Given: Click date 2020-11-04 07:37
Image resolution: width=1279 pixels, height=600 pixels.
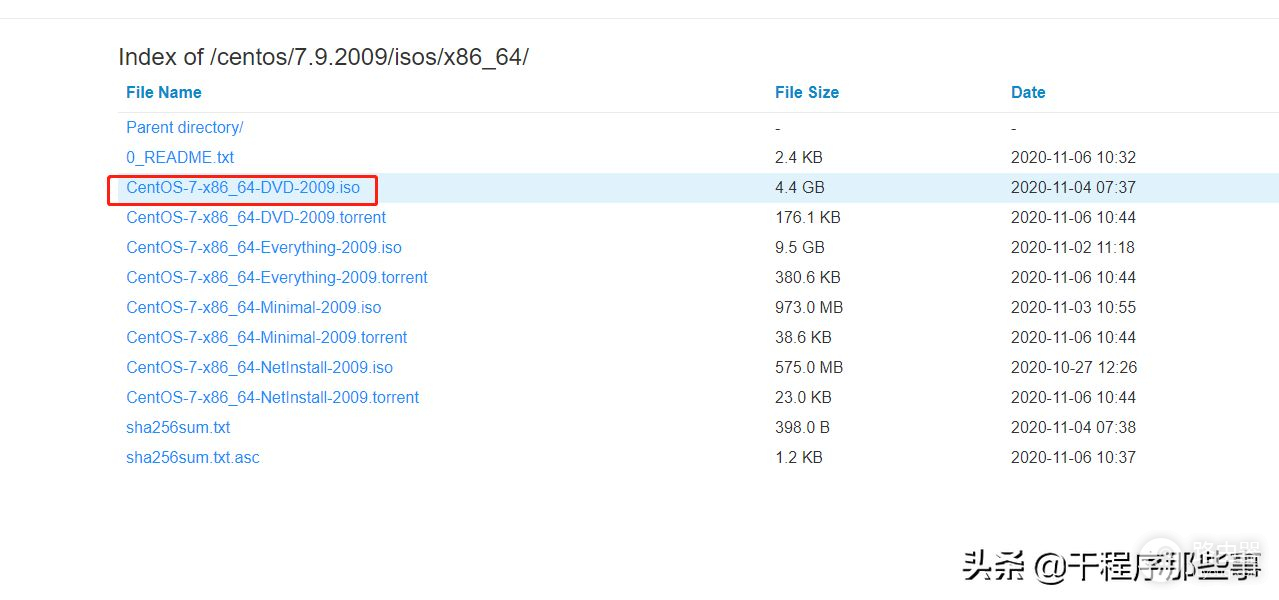Looking at the screenshot, I should [1073, 187].
